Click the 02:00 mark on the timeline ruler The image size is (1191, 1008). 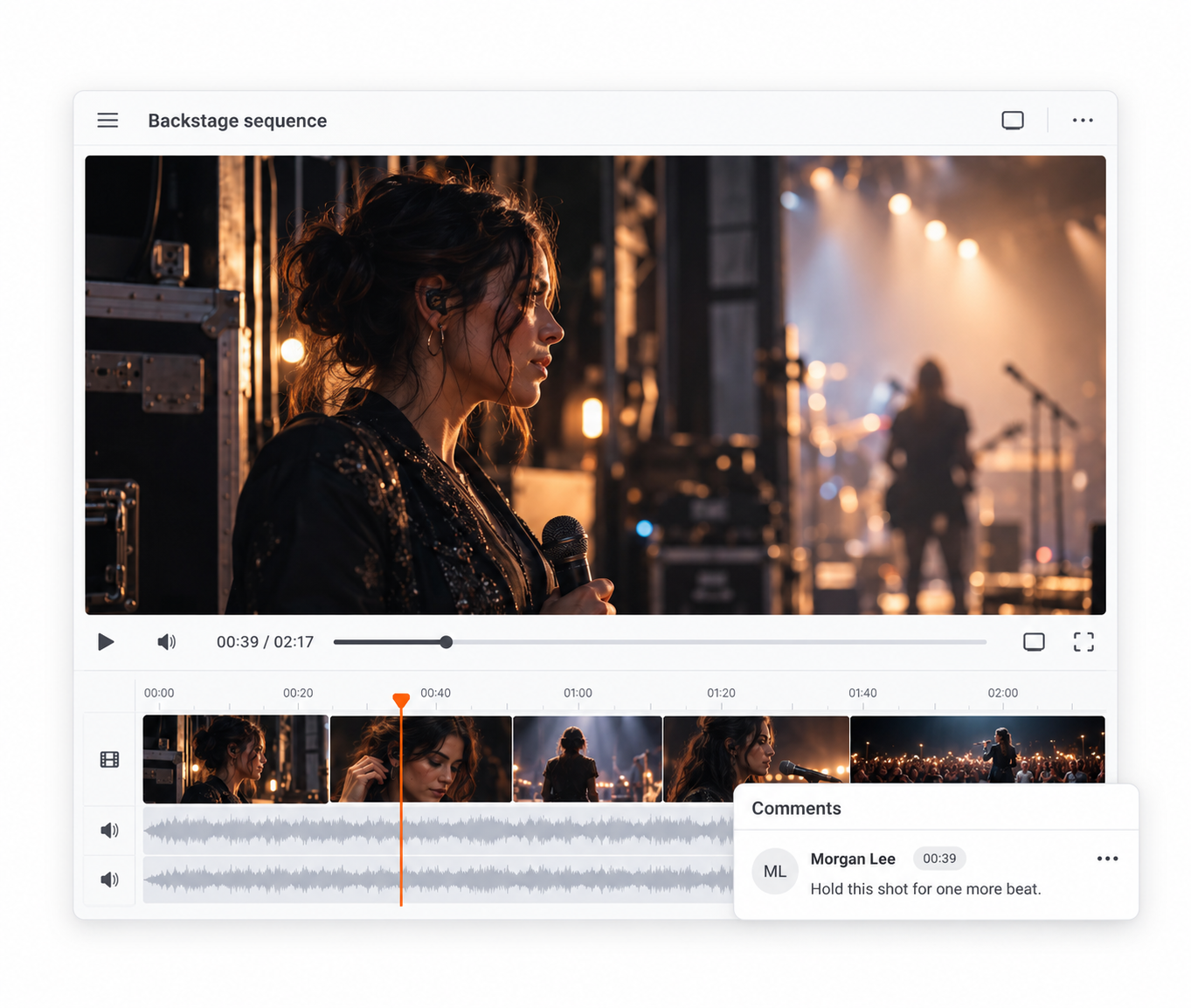coord(1002,693)
